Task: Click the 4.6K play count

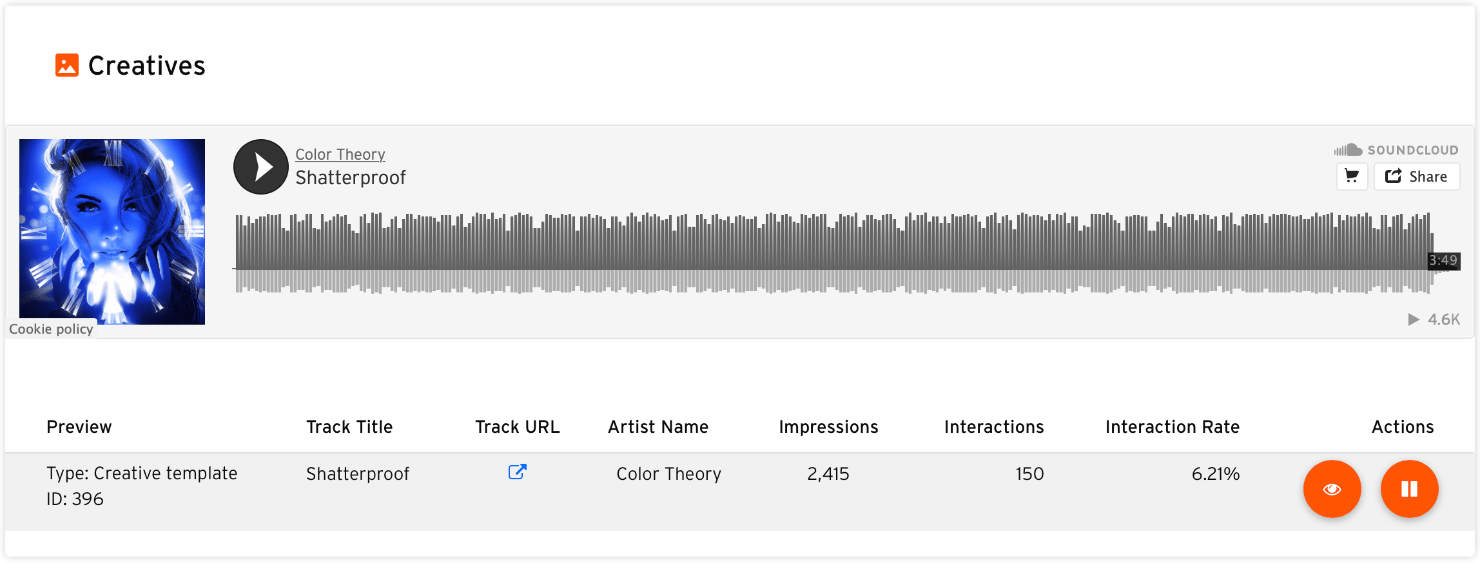Action: click(1434, 319)
